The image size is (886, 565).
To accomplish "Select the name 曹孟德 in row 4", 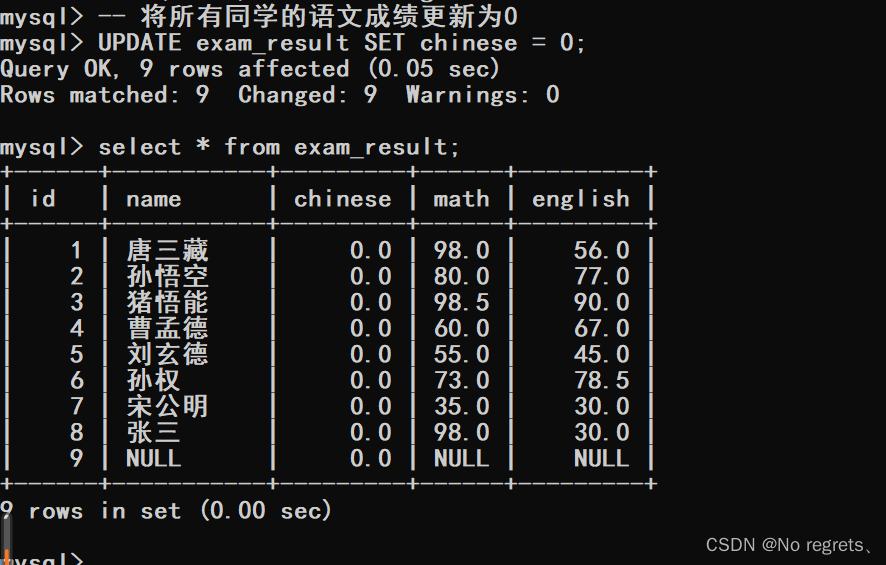I will point(167,328).
